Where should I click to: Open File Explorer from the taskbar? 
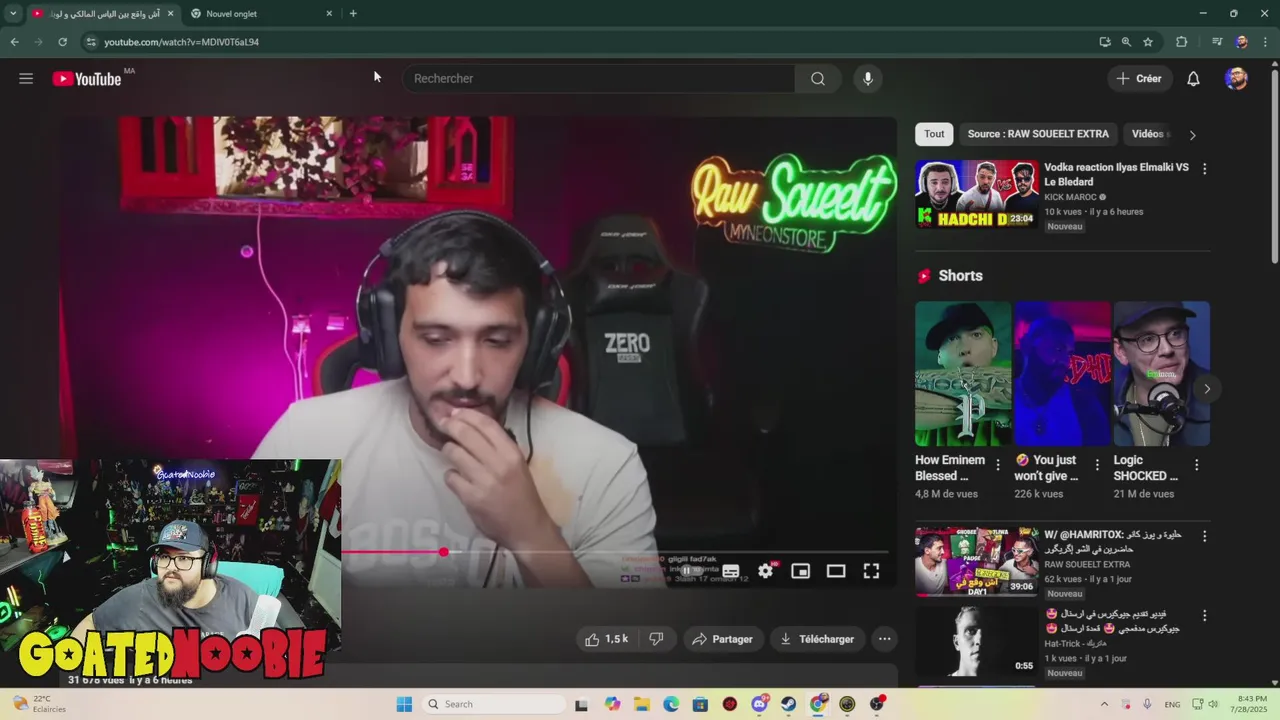(x=641, y=704)
